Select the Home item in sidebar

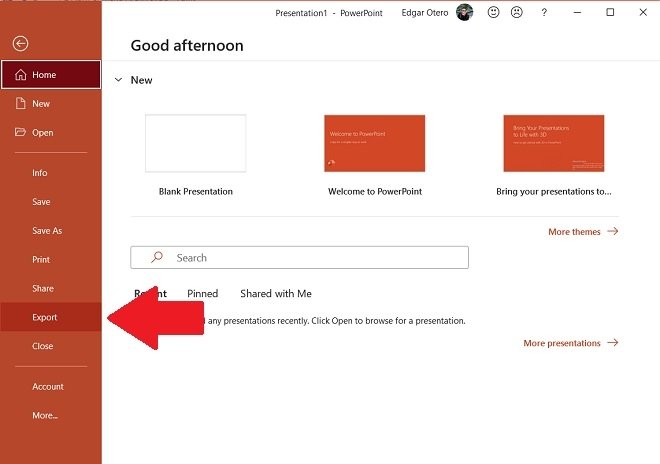pyautogui.click(x=51, y=75)
